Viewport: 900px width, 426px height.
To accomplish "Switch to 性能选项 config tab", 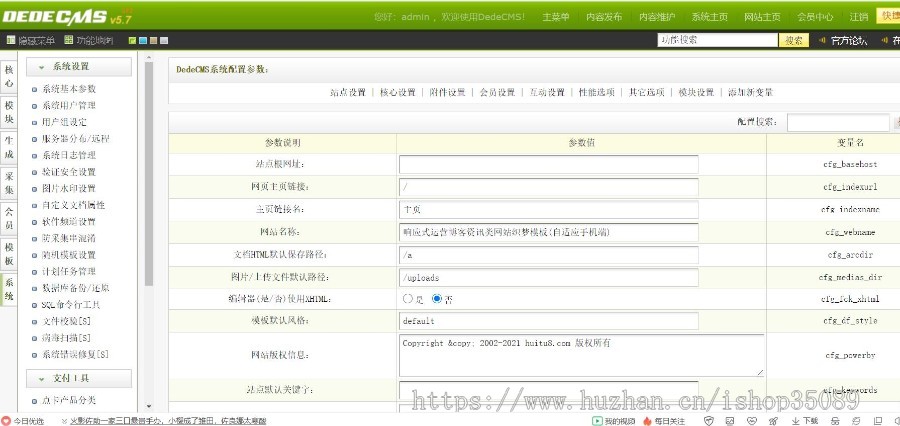I will coord(597,92).
